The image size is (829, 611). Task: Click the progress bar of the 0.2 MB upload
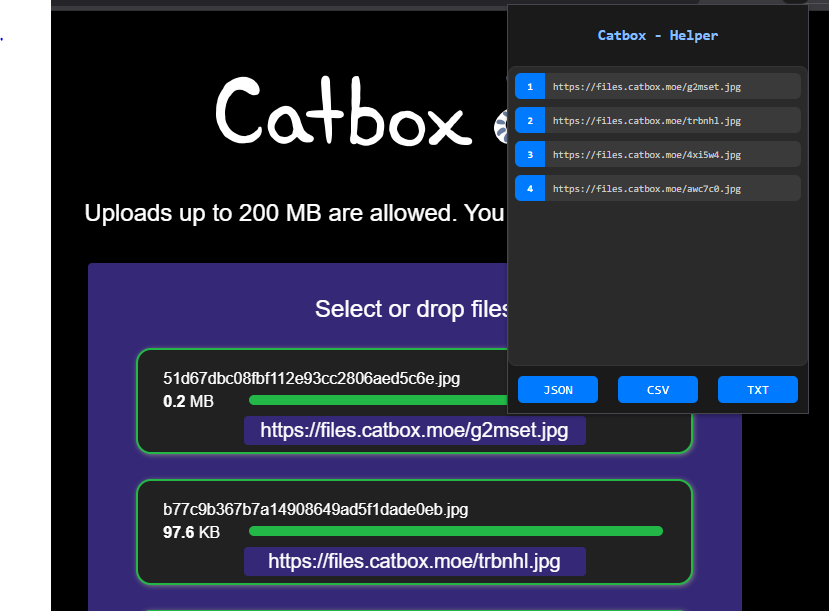pos(378,400)
